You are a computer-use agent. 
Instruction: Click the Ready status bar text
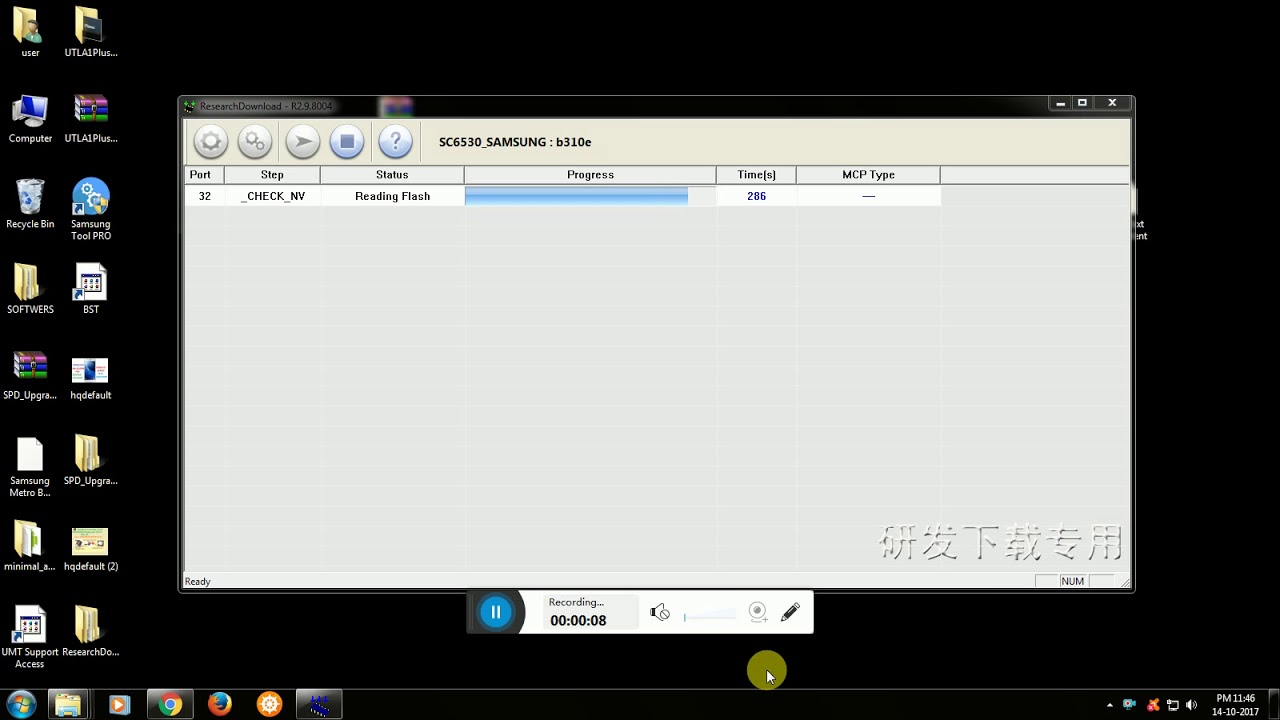[197, 581]
